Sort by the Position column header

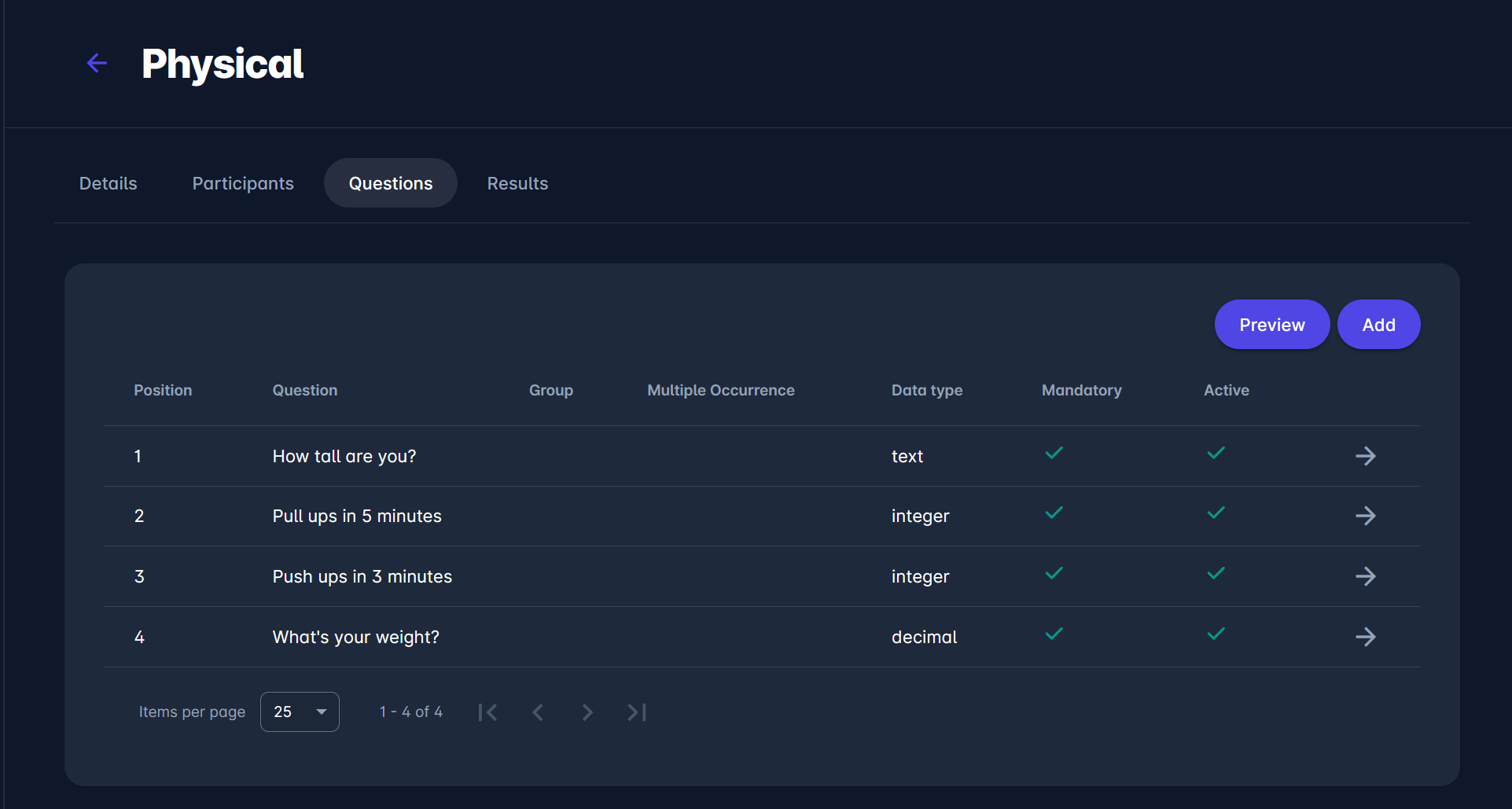tap(163, 391)
